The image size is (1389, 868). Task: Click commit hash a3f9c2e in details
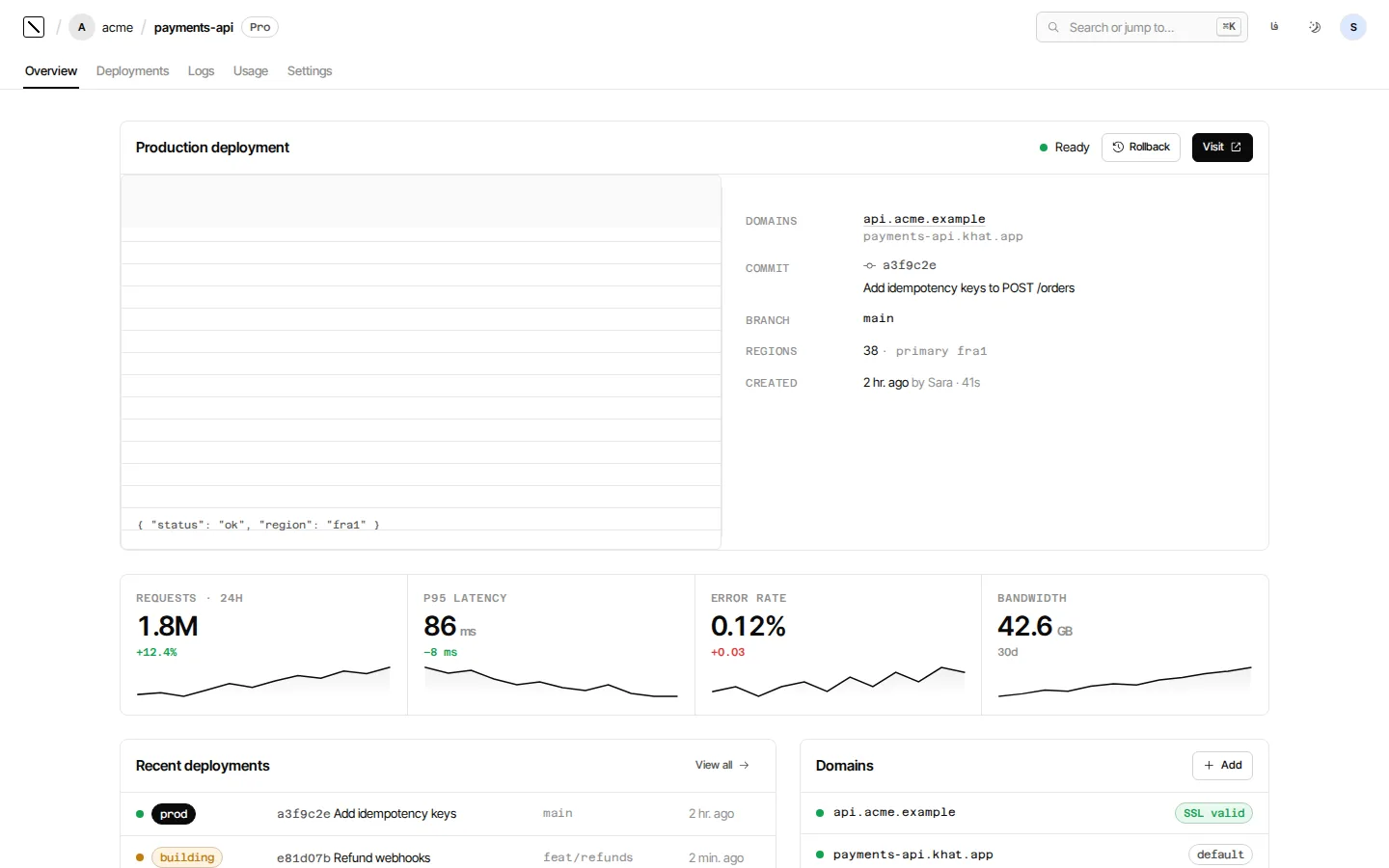[910, 265]
